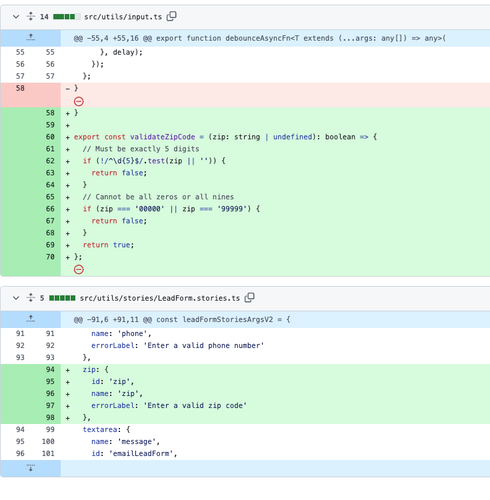This screenshot has width=490, height=500.
Task: Open the src/utils/stories/LeadForm.stories.ts file link
Action: click(160, 298)
